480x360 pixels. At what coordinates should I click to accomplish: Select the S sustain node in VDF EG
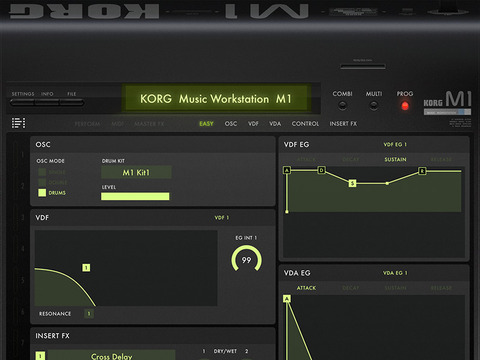(352, 183)
